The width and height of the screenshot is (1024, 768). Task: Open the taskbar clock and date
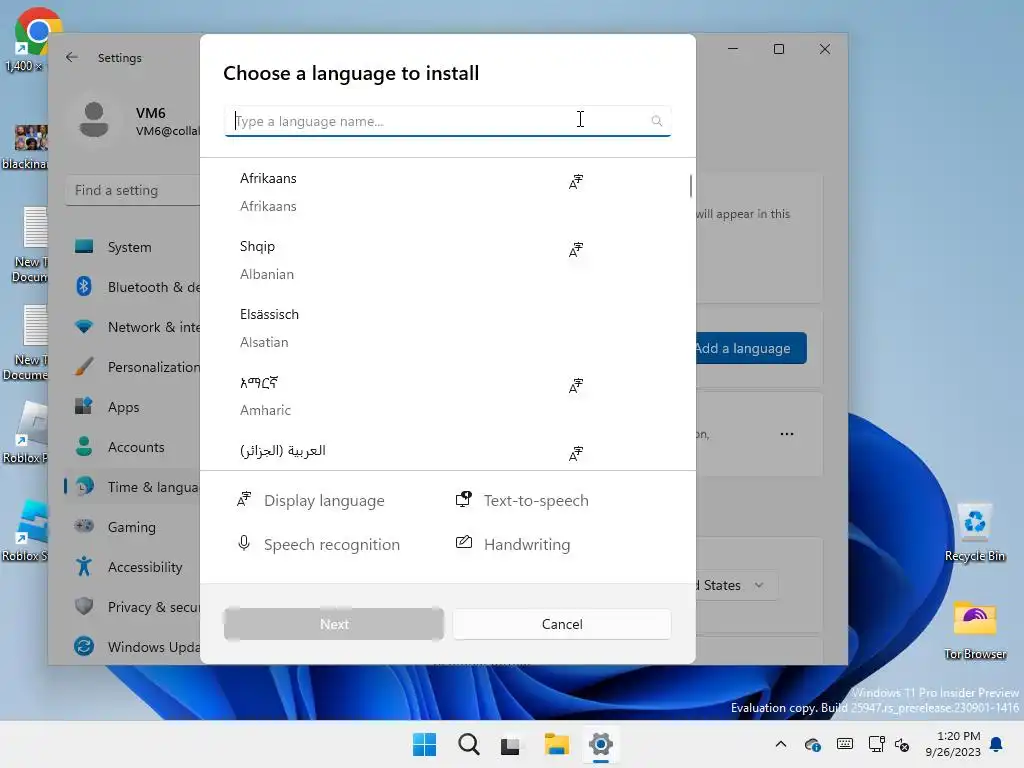click(952, 744)
